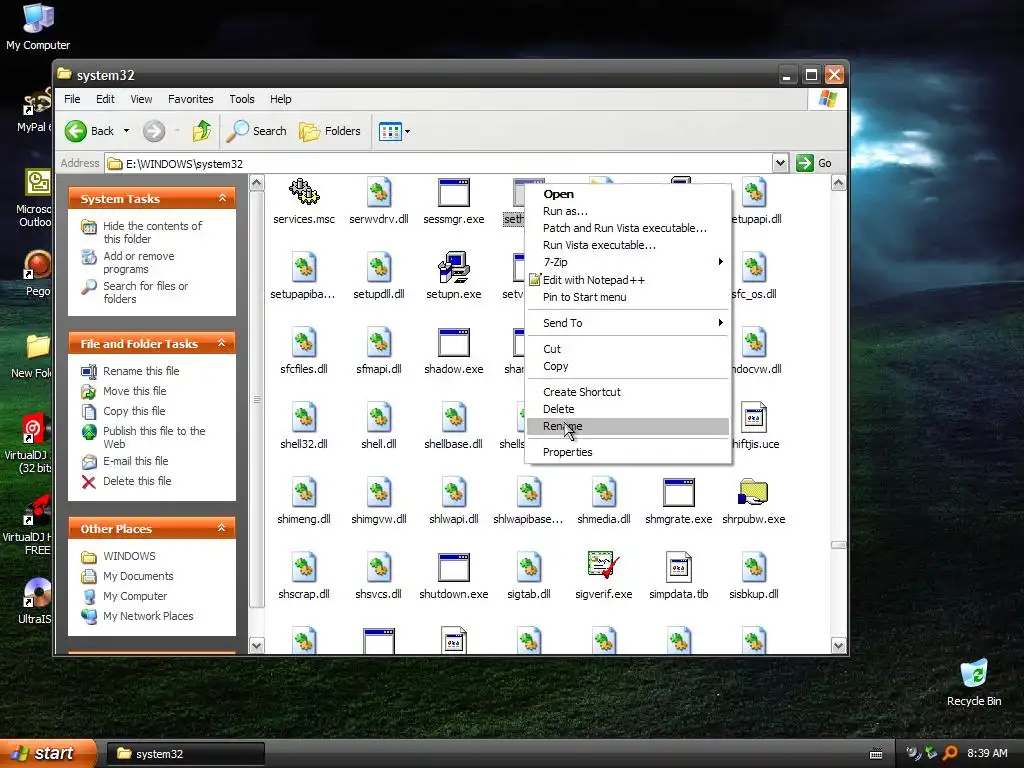
Task: Click Add or remove programs link
Action: (138, 263)
